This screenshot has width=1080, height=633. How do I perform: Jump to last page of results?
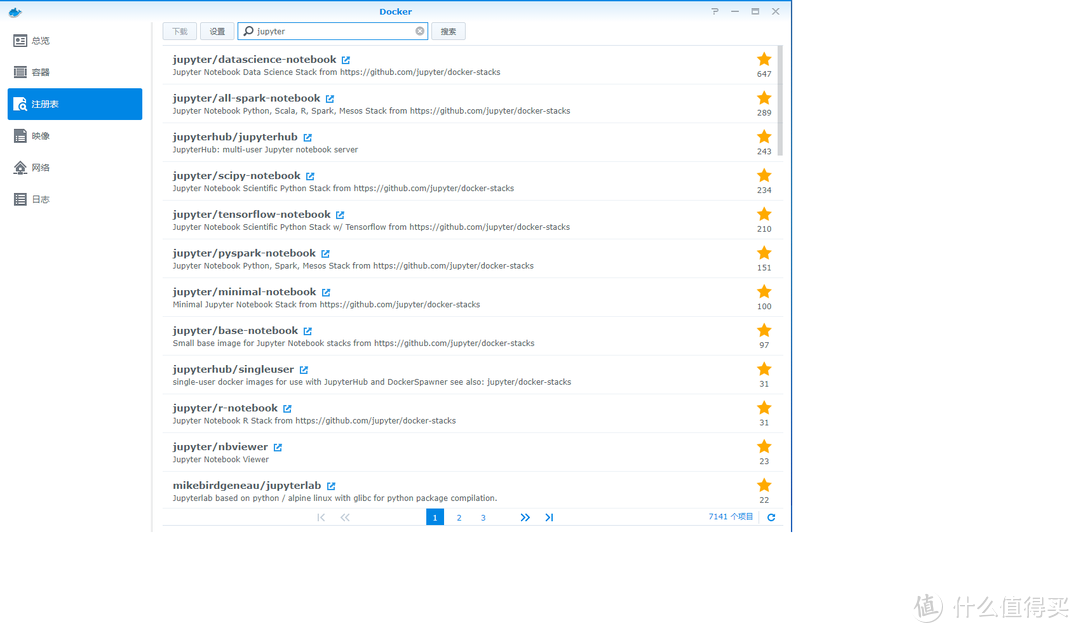click(549, 518)
